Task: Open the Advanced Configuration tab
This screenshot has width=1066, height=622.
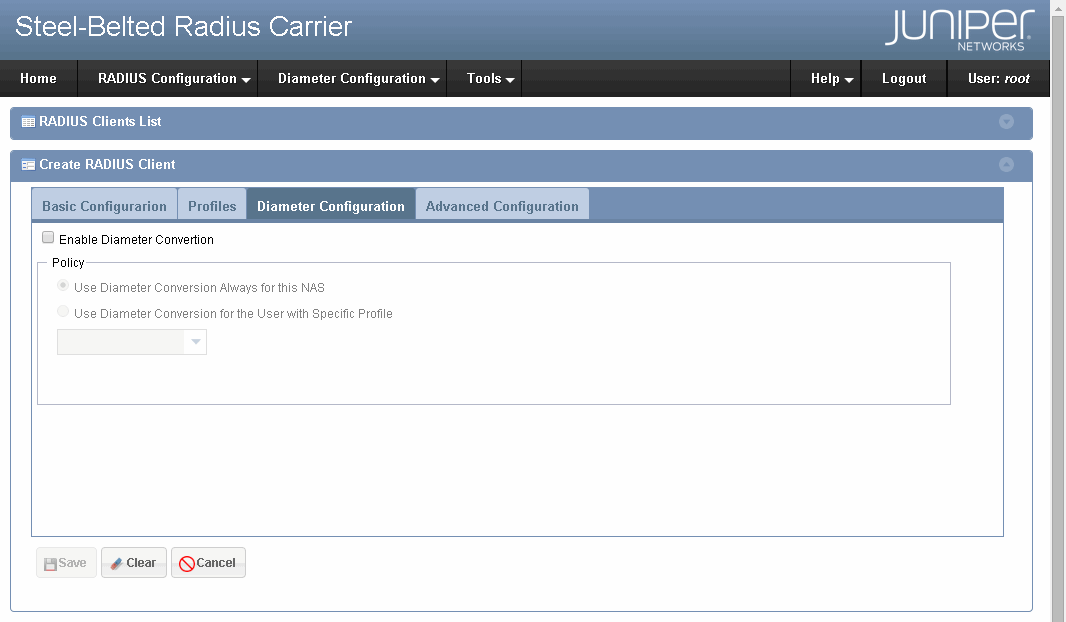Action: pyautogui.click(x=502, y=204)
